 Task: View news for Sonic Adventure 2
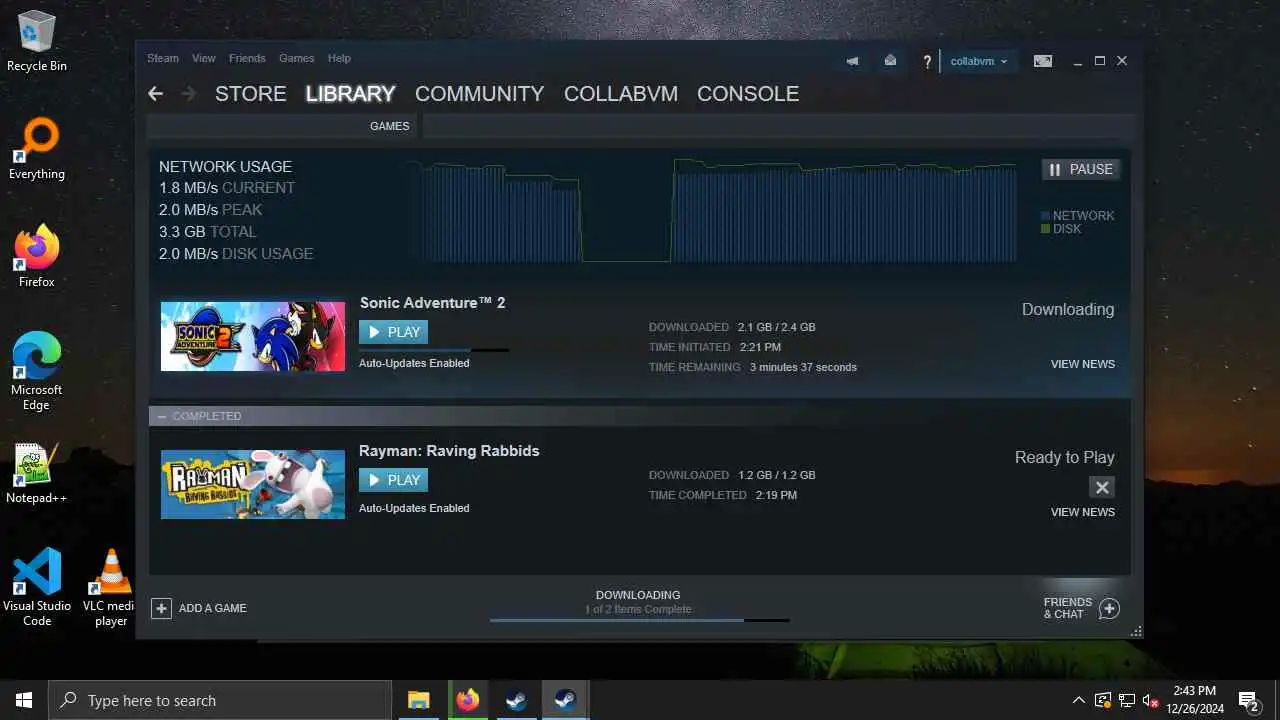(x=1082, y=364)
